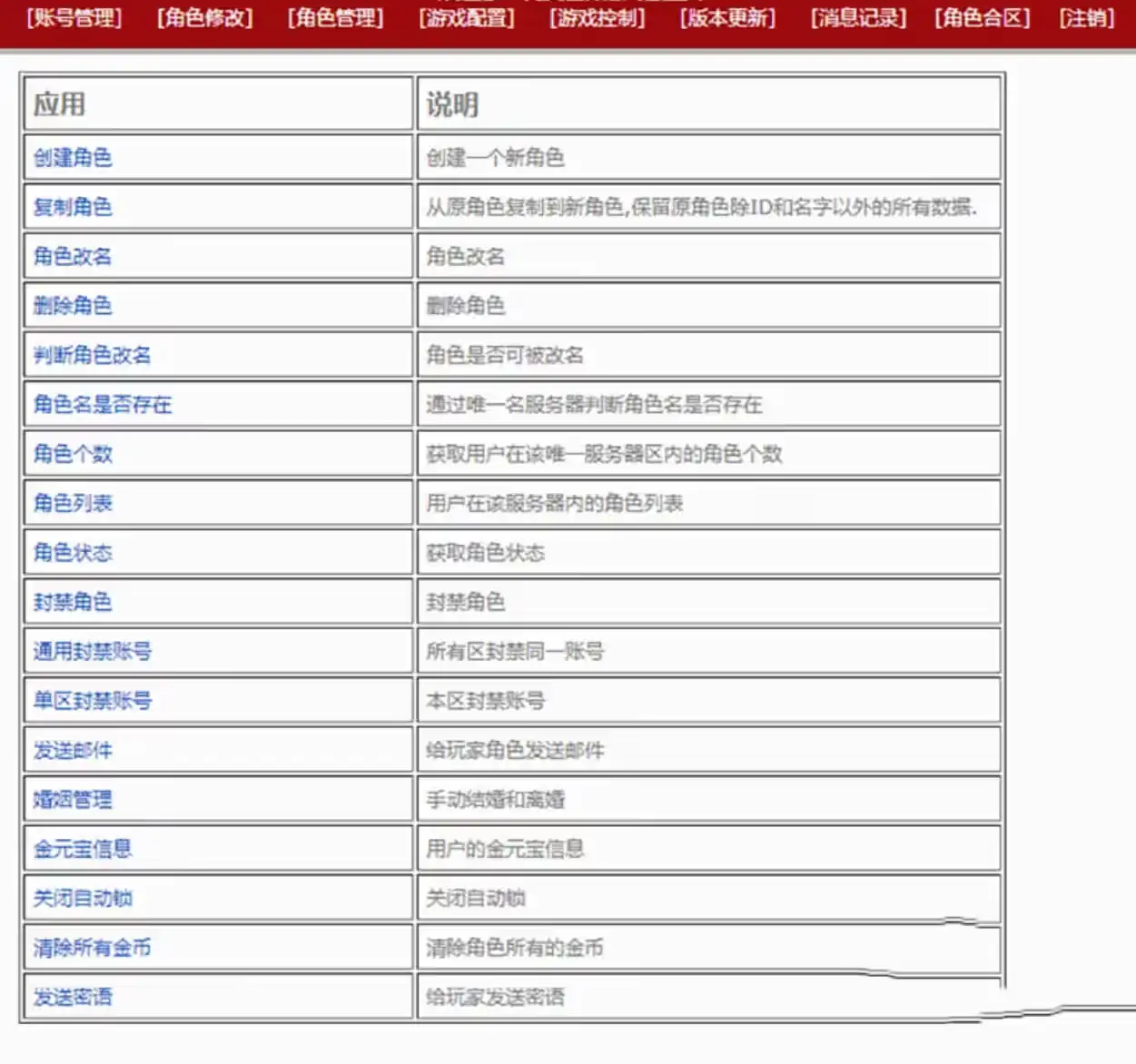Viewport: 1136px width, 1064px height.
Task: Open the 消息记录 menu
Action: (858, 18)
